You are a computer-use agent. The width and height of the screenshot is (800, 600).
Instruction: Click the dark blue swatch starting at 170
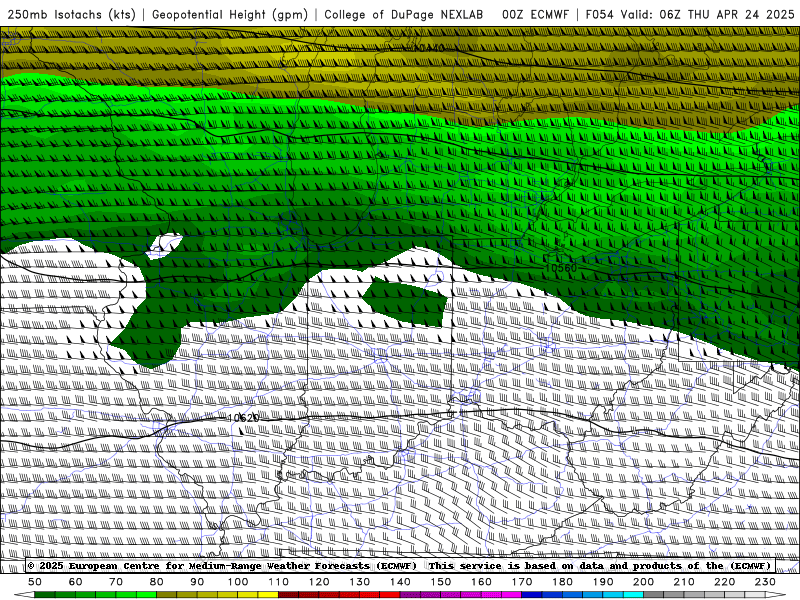coord(532,595)
